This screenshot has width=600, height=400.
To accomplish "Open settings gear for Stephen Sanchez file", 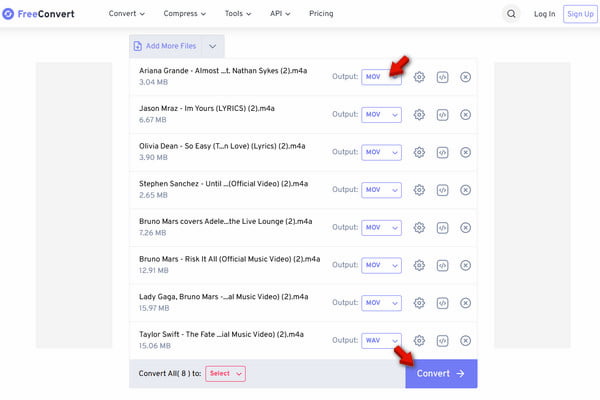I will (x=419, y=190).
